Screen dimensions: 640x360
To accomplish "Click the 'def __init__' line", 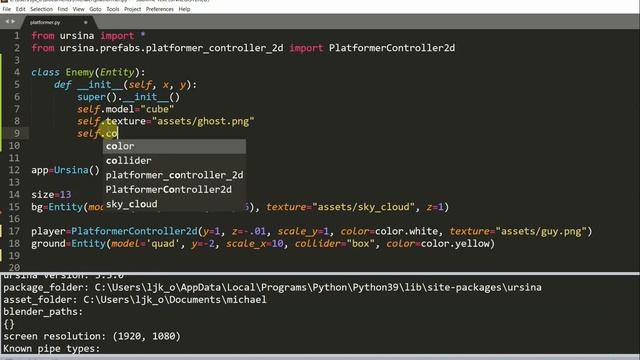I will (x=125, y=85).
